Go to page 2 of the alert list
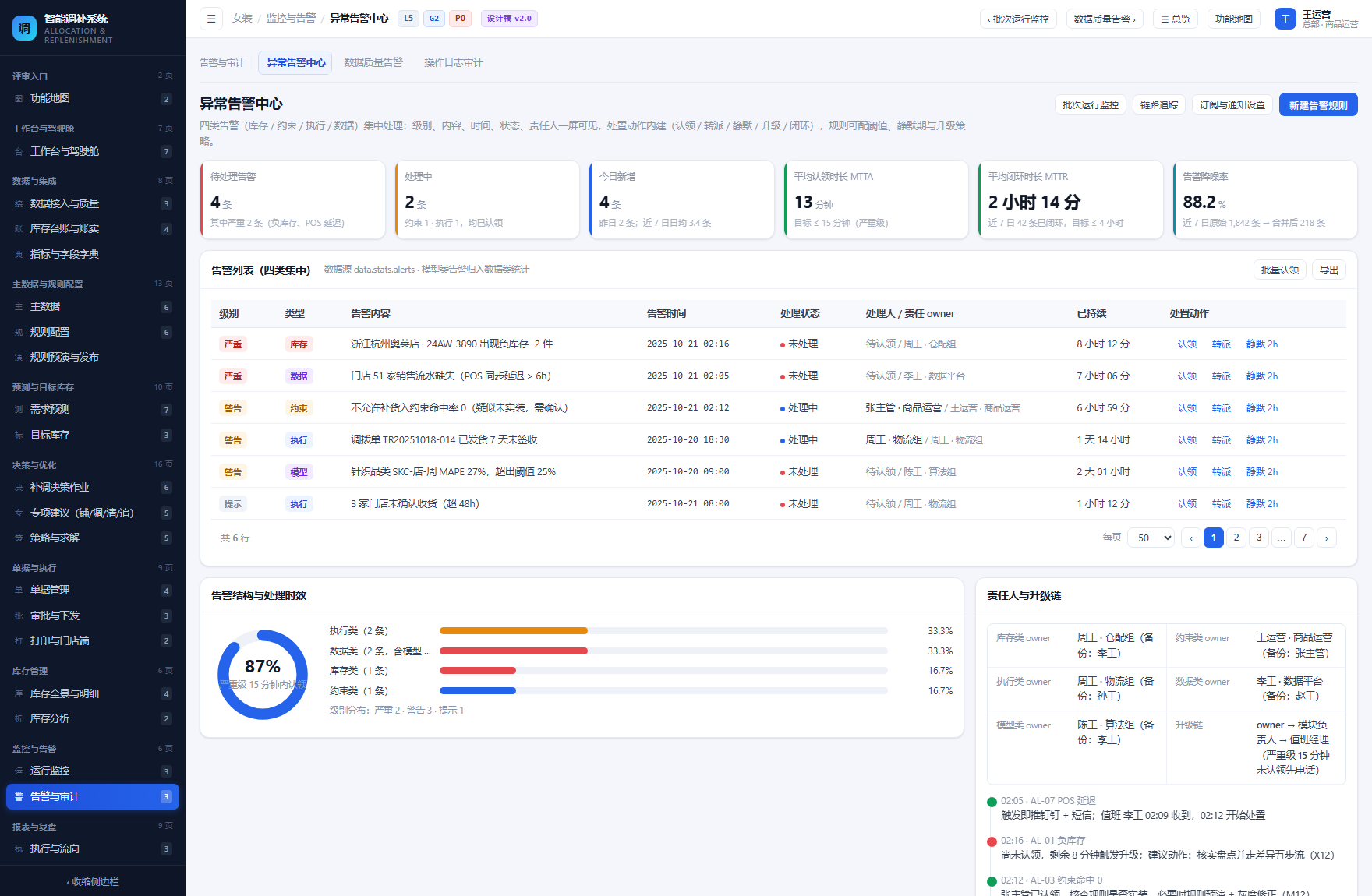This screenshot has width=1372, height=896. pos(1236,538)
